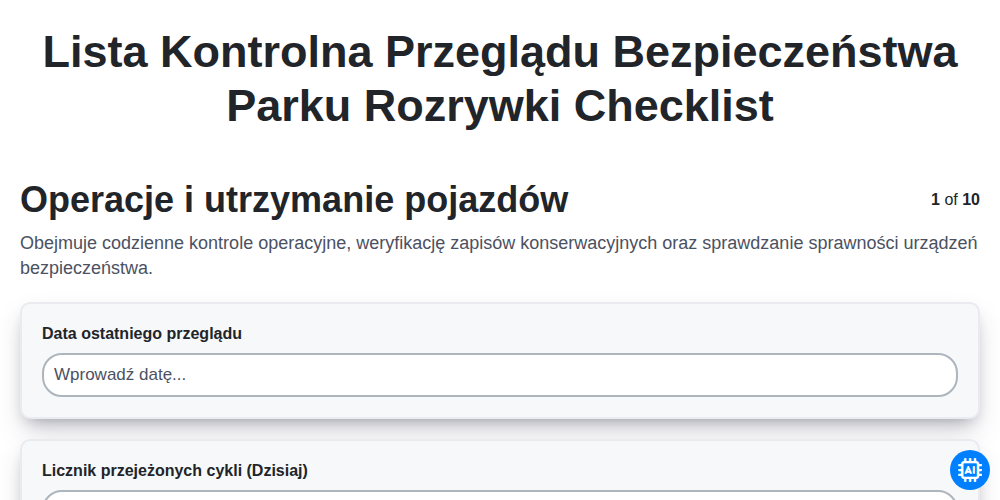This screenshot has width=1000, height=500.
Task: Click the word "Lista" starting the title
Action: pyautogui.click(x=96, y=52)
